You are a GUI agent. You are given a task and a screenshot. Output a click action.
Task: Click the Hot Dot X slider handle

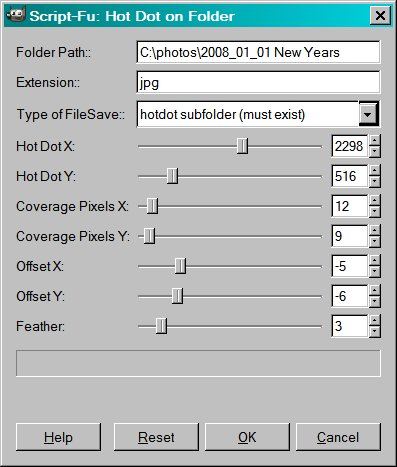click(242, 146)
